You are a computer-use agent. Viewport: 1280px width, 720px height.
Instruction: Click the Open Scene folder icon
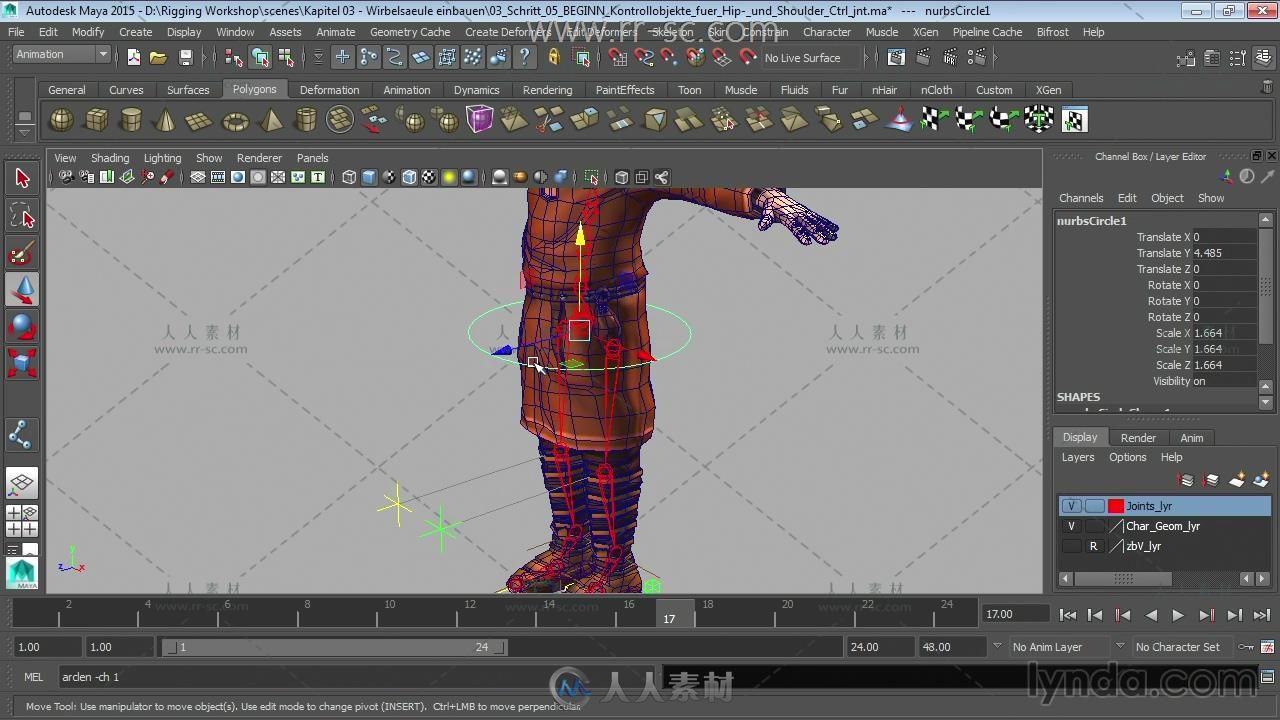click(158, 57)
